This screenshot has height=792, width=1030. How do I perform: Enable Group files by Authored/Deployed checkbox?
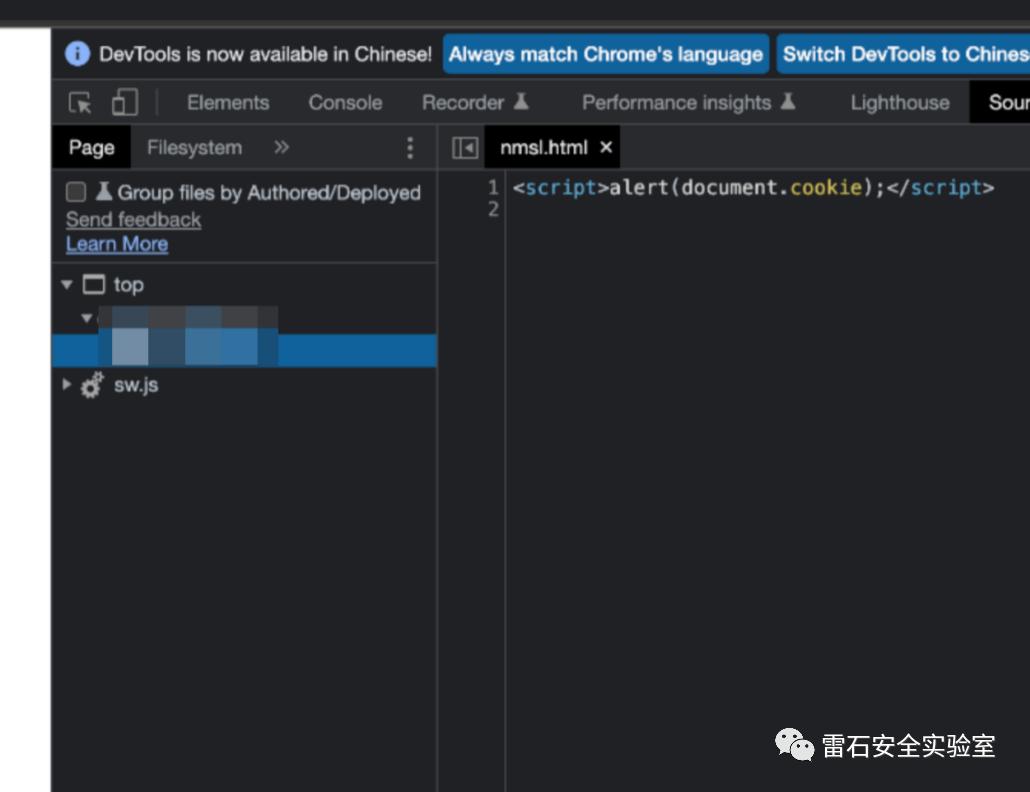(76, 192)
